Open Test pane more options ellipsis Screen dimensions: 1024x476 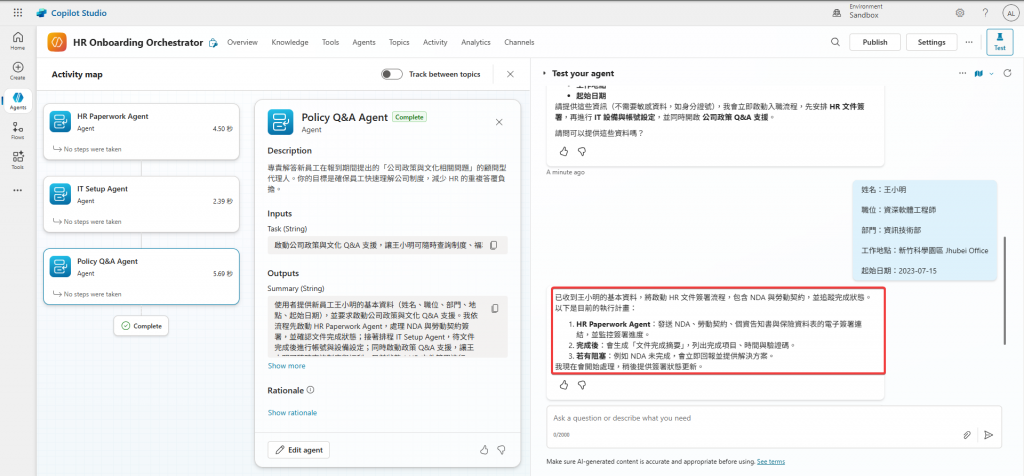962,73
